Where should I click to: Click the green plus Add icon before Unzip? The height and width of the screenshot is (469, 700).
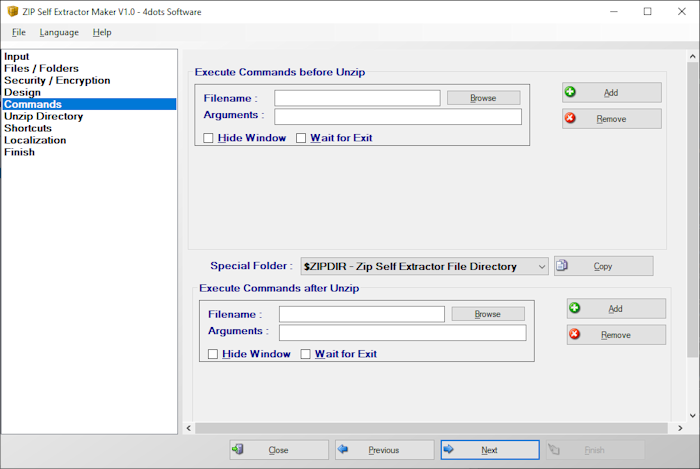[x=571, y=93]
